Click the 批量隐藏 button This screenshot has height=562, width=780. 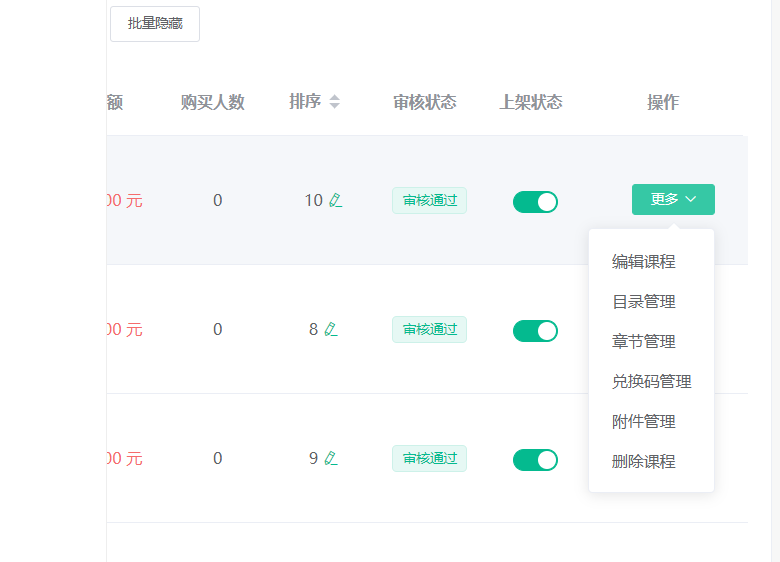tap(155, 24)
